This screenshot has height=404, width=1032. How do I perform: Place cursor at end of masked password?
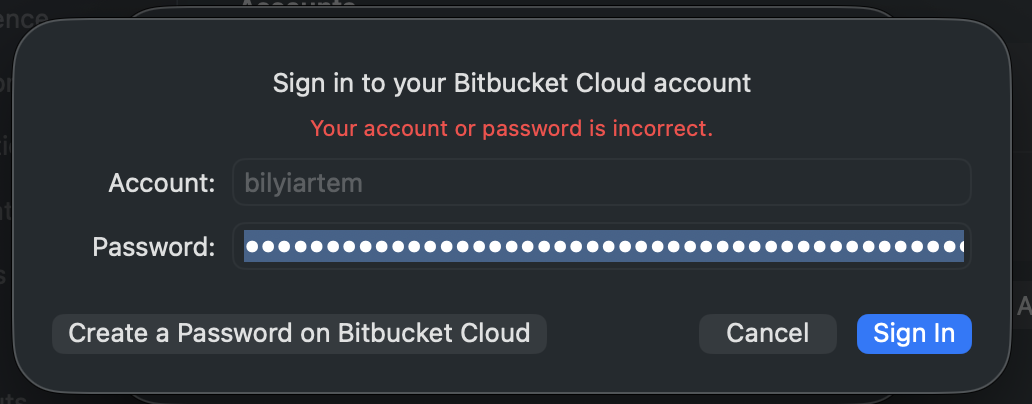pyautogui.click(x=962, y=246)
